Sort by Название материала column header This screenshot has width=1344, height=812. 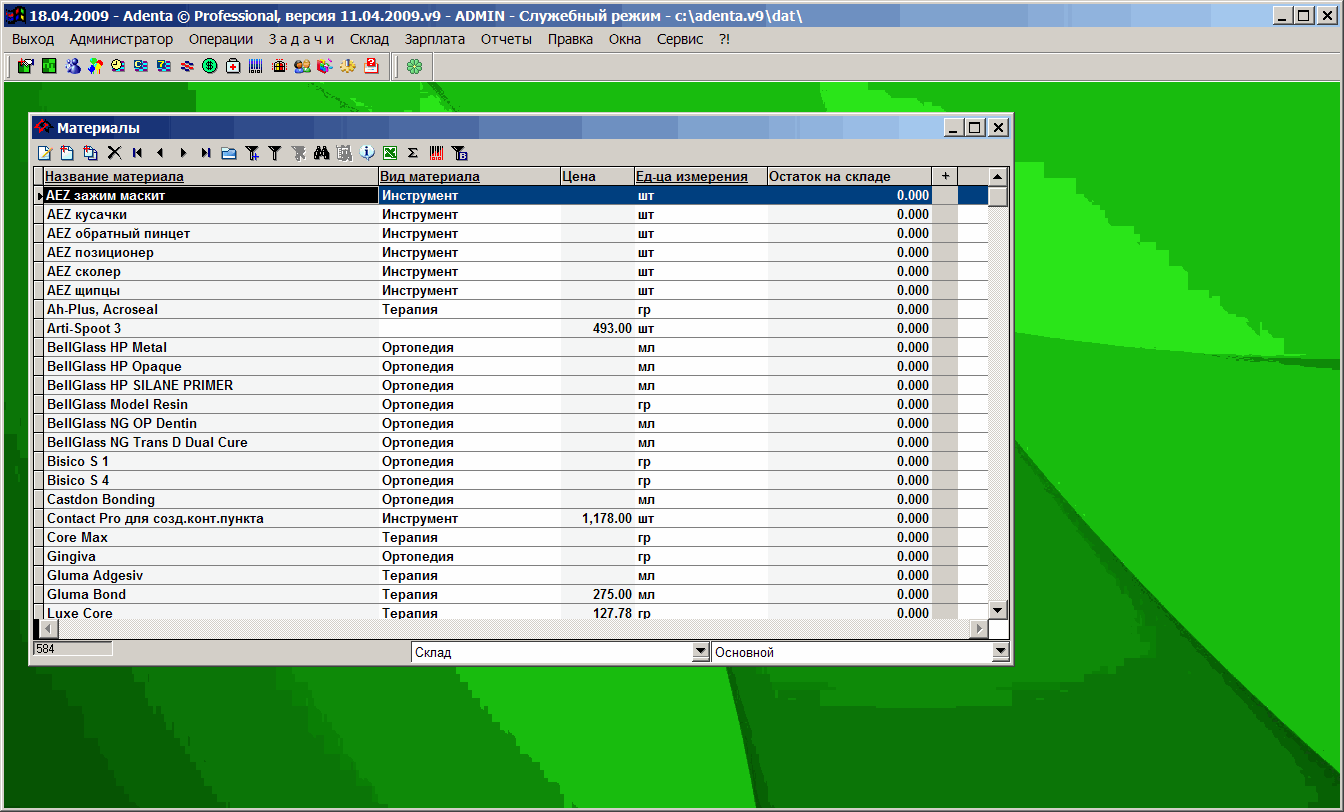[114, 176]
